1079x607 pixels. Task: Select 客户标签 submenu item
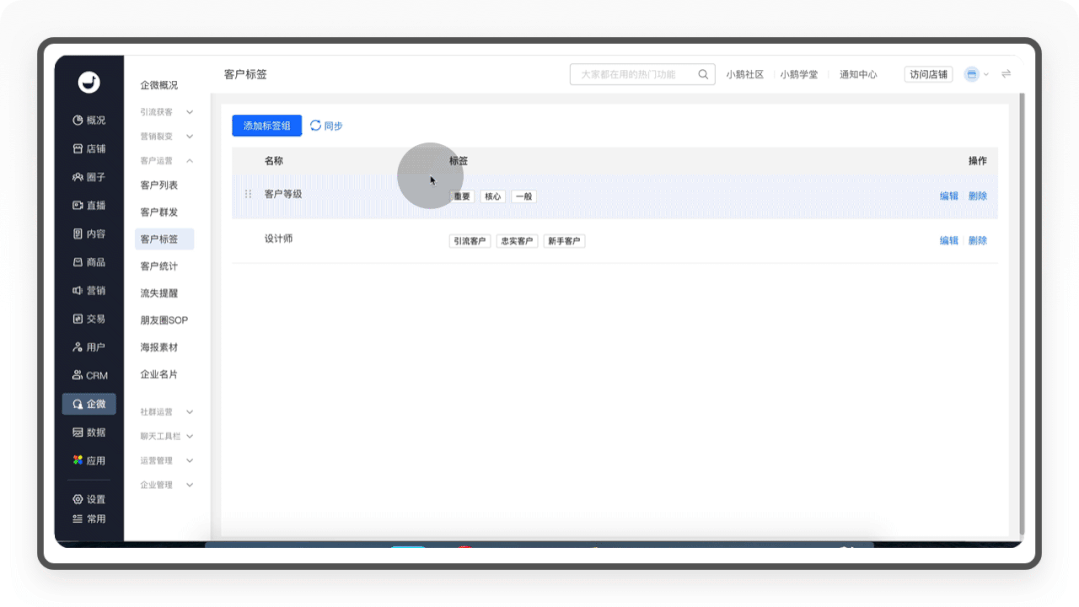[x=164, y=239]
